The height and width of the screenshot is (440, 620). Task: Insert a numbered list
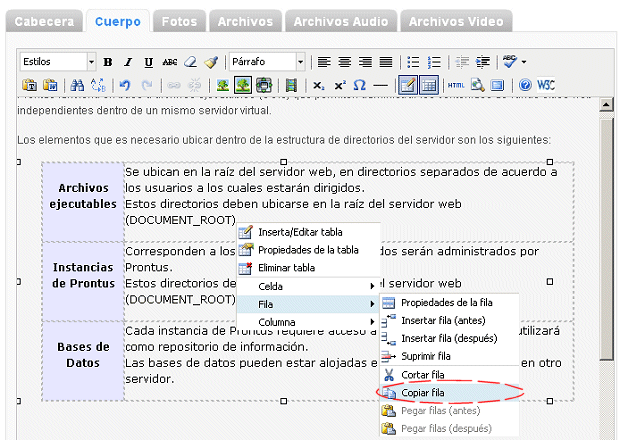pyautogui.click(x=434, y=62)
